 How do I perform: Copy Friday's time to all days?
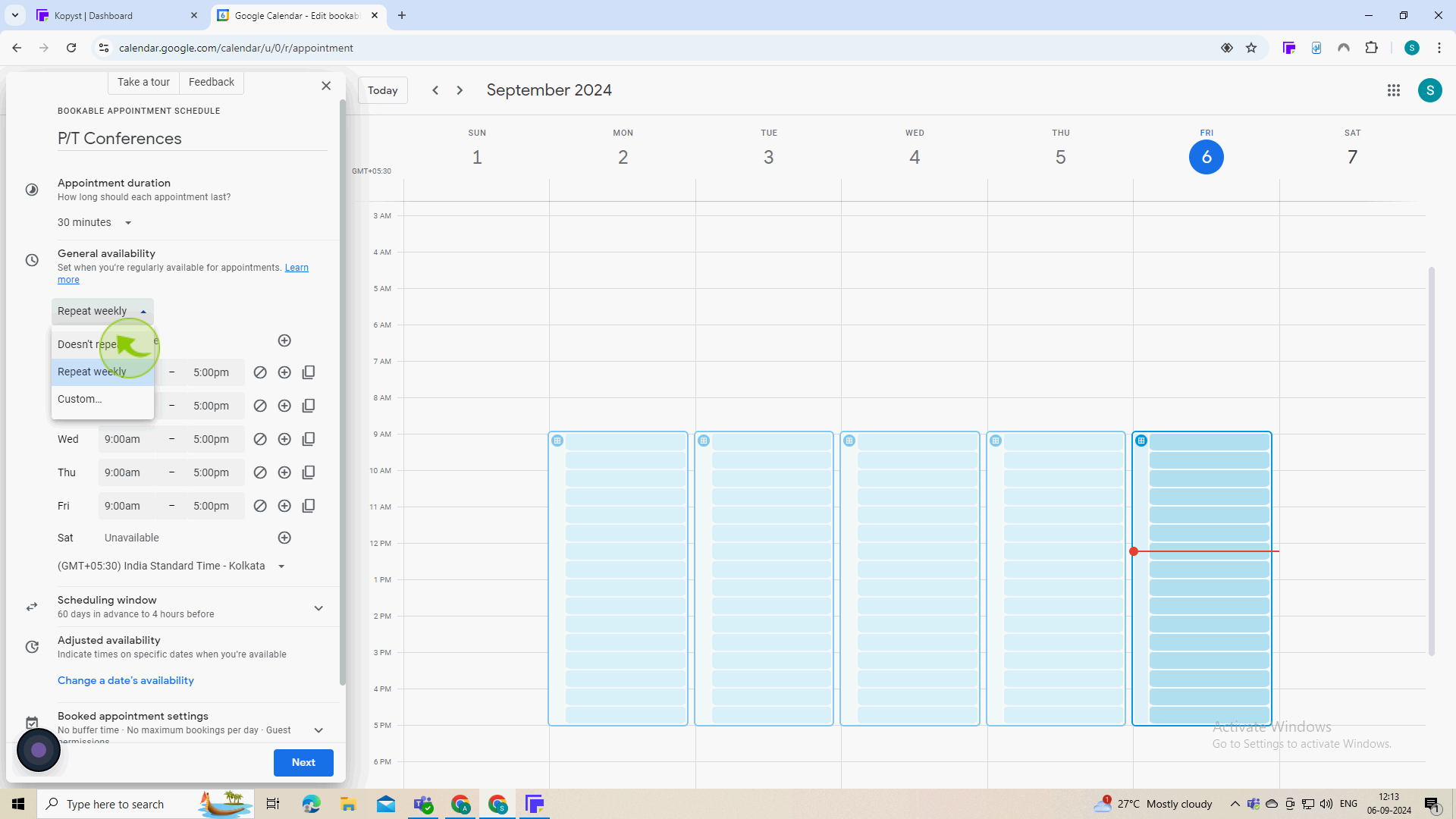point(309,506)
